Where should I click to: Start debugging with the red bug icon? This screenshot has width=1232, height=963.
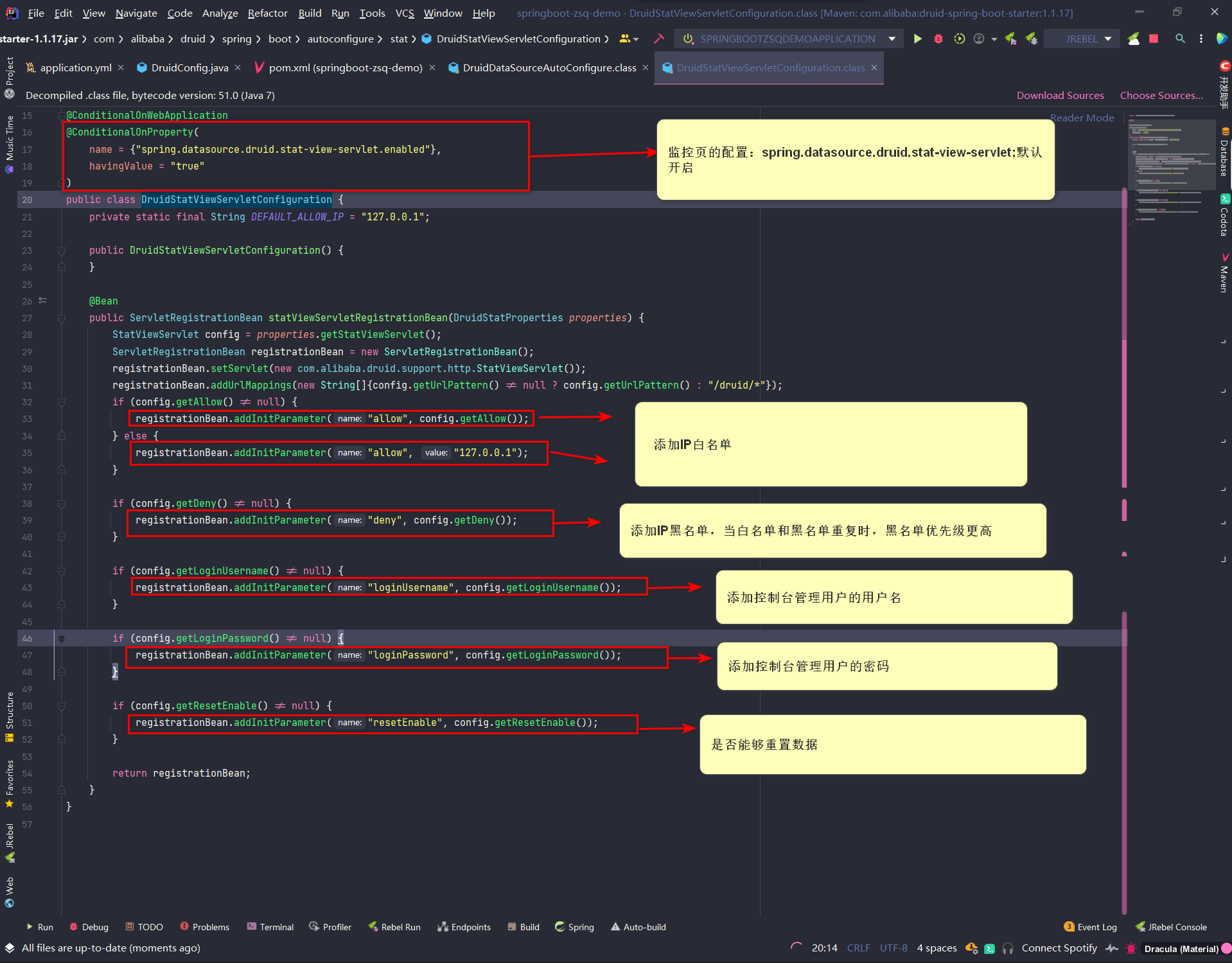[x=938, y=39]
